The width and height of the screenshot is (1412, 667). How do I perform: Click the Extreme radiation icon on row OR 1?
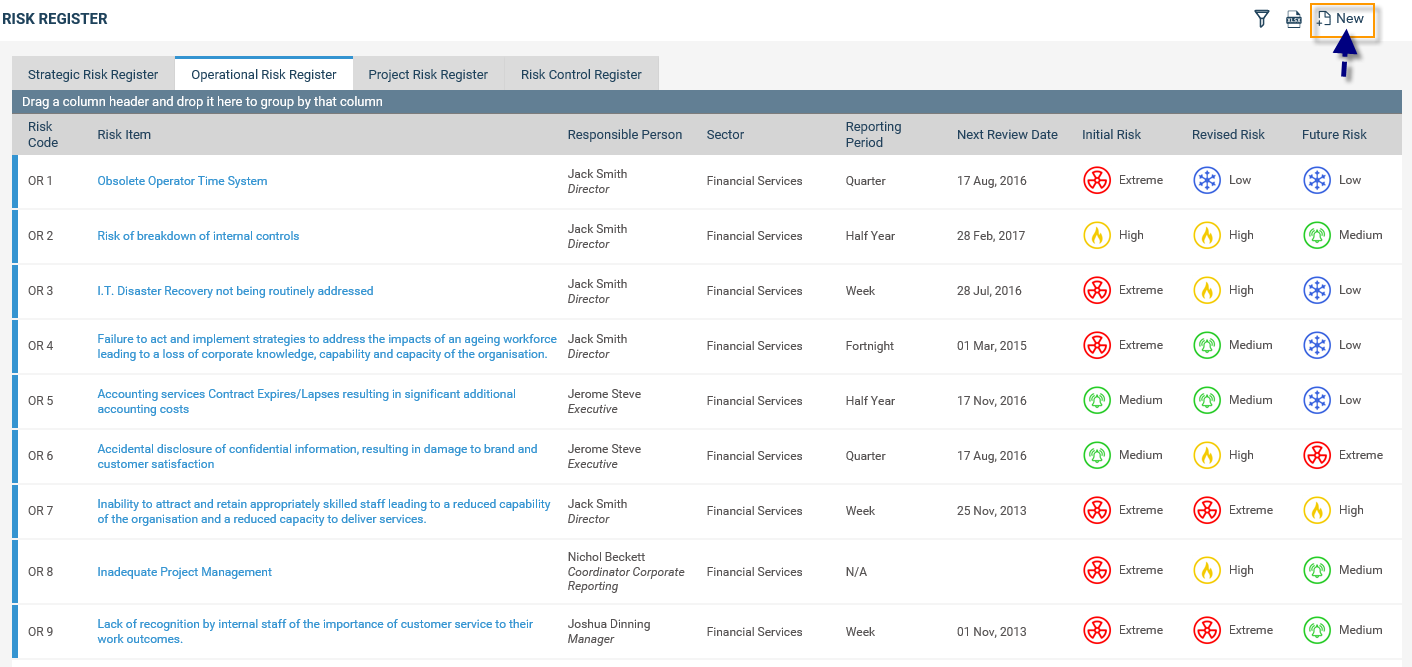click(1096, 180)
